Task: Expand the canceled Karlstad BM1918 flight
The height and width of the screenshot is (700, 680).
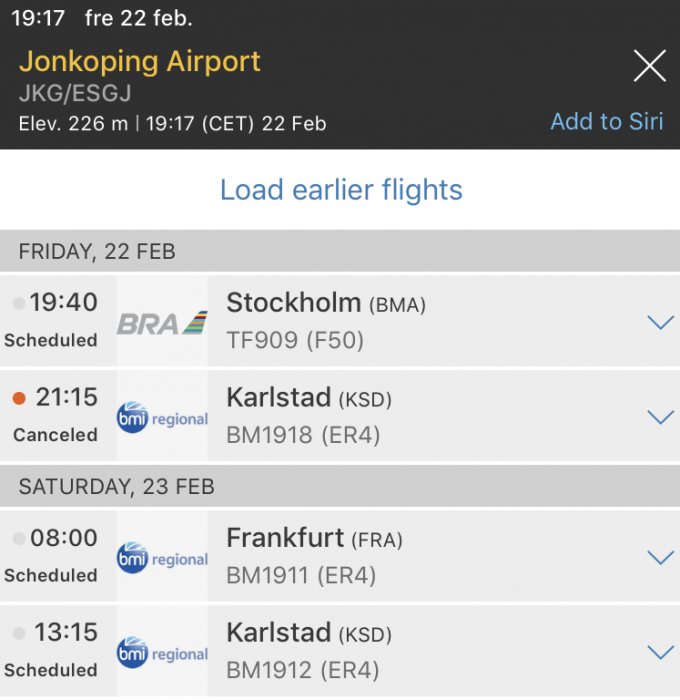Action: click(x=660, y=417)
